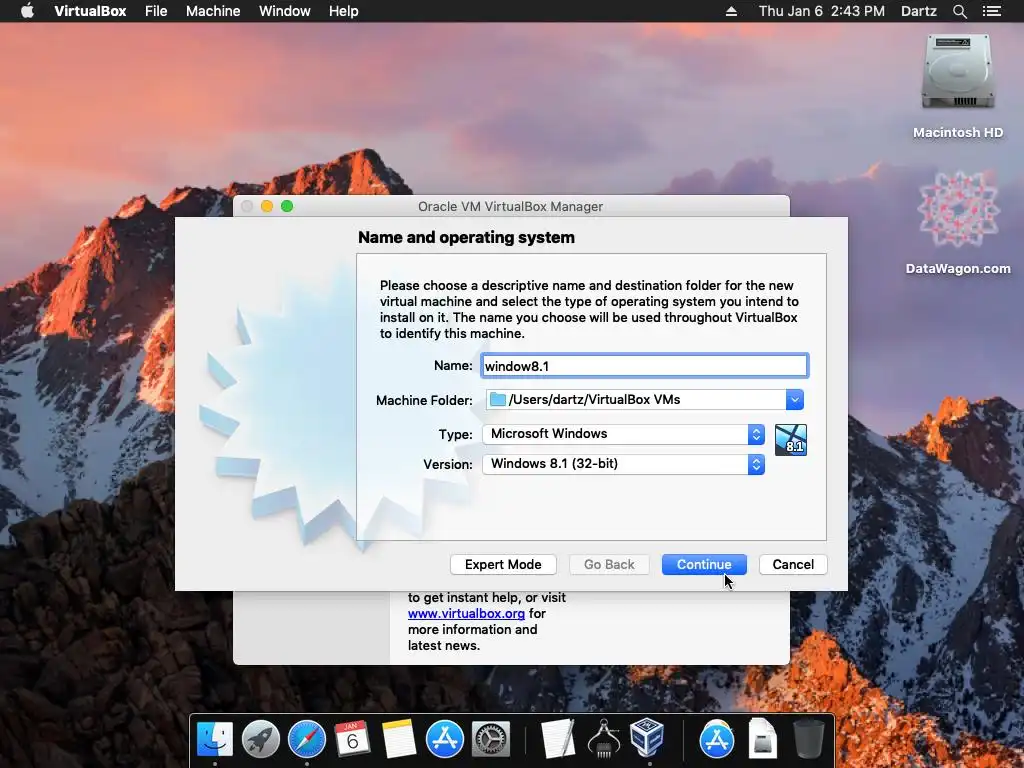
Task: Open the File menu
Action: click(x=156, y=11)
